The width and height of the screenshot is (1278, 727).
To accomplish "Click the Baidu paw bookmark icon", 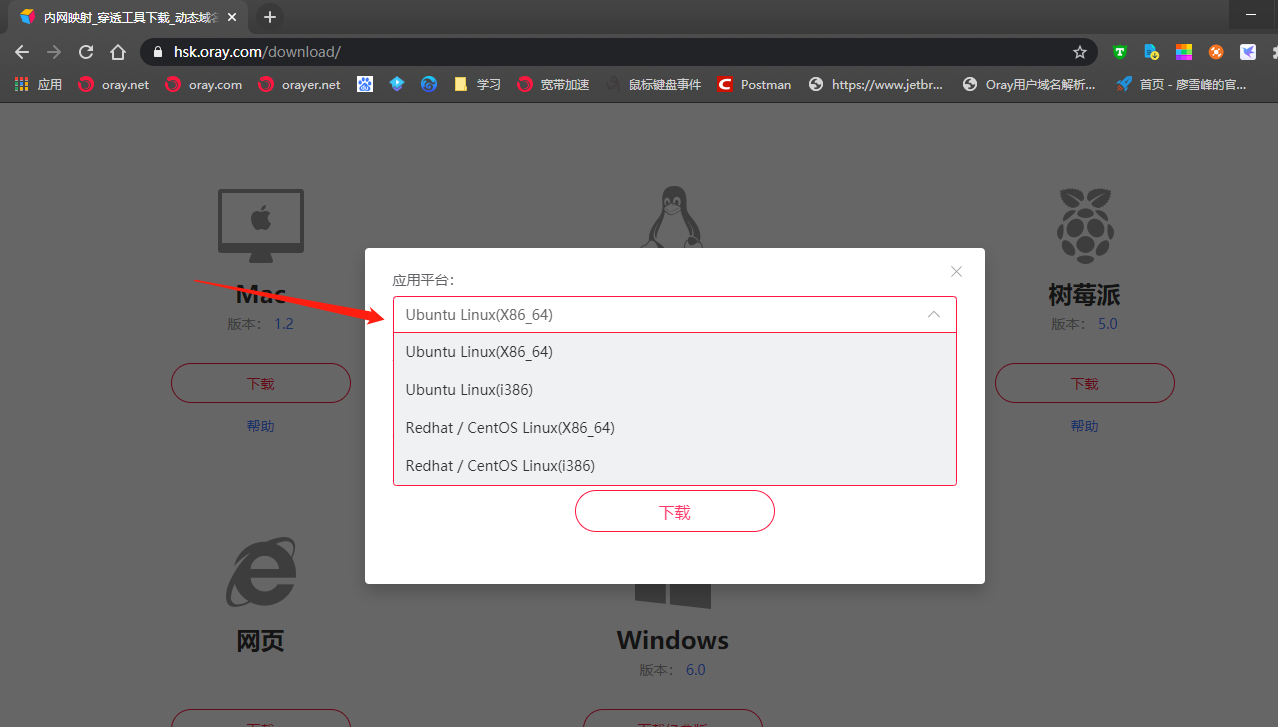I will 365,85.
